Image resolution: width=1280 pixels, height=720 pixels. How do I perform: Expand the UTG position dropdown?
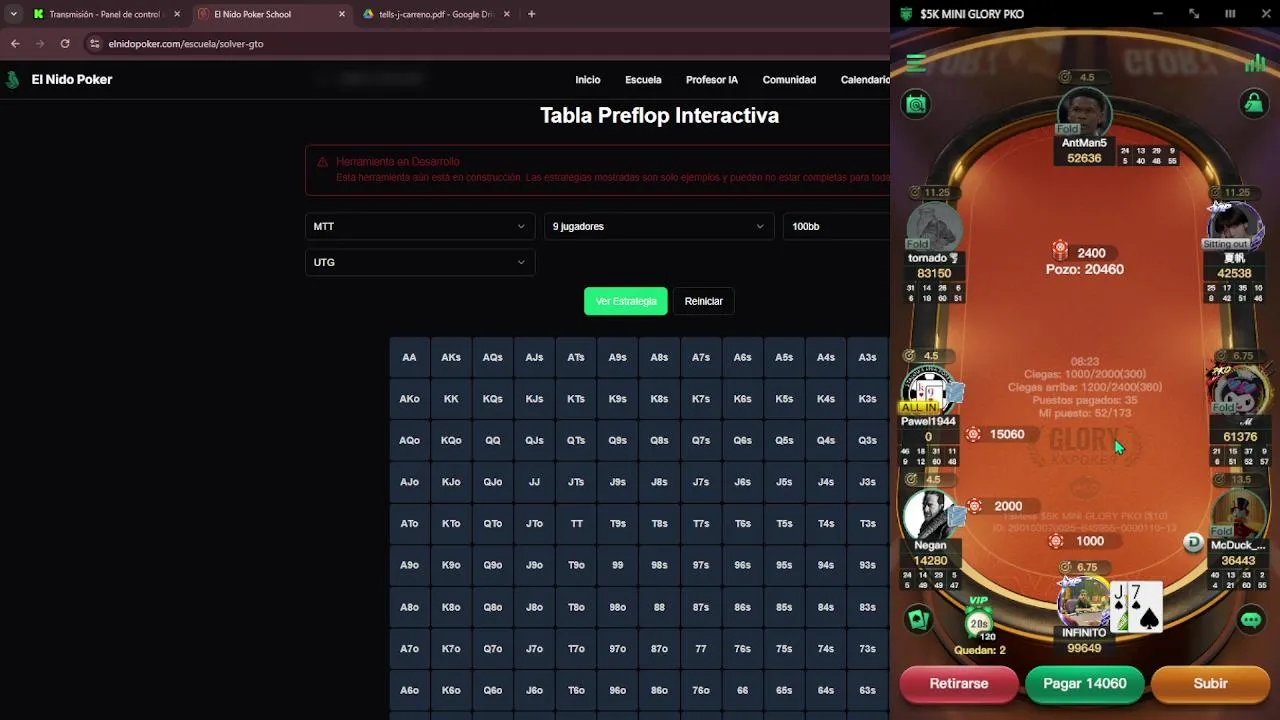click(419, 262)
